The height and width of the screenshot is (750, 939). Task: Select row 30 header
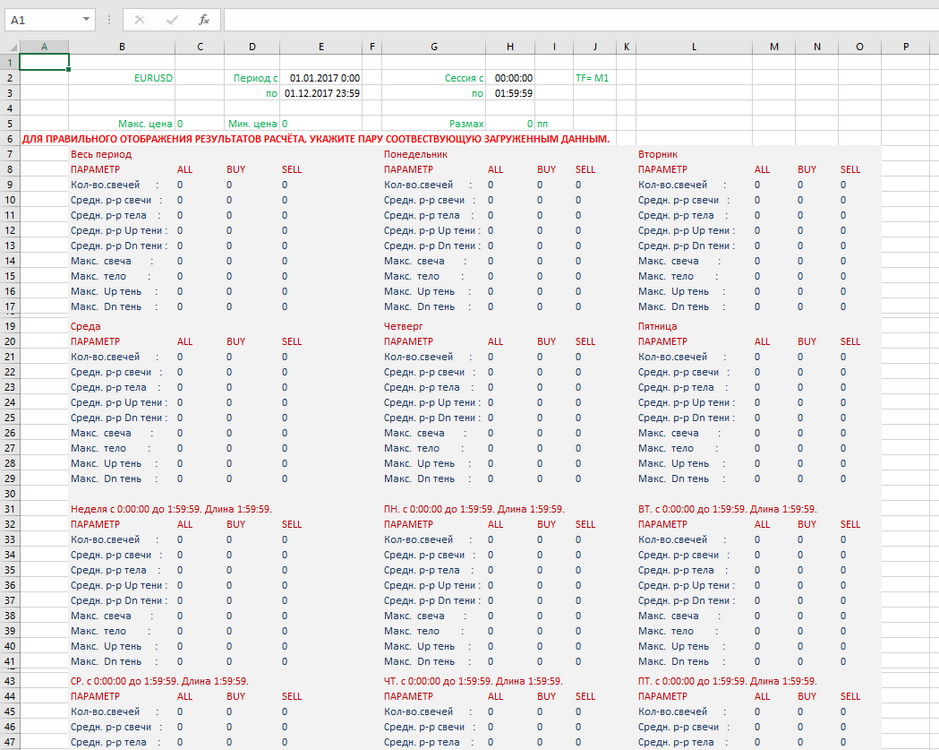10,494
